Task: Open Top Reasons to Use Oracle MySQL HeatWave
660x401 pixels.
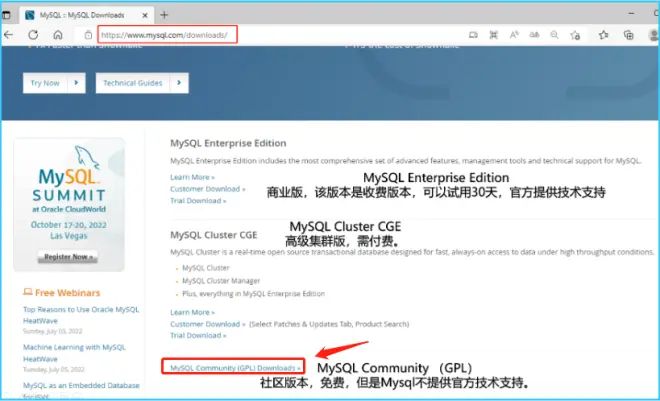Action: coord(81,315)
